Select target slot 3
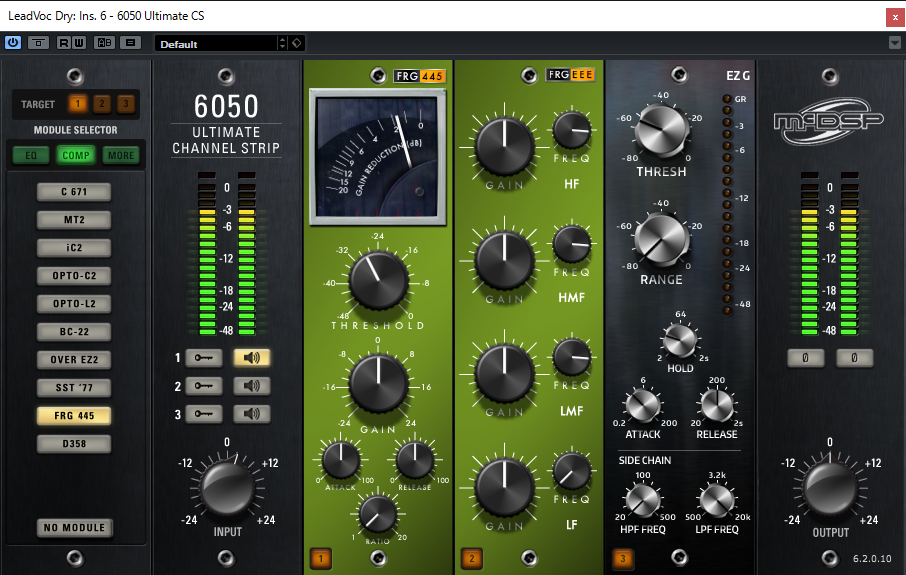Image resolution: width=906 pixels, height=575 pixels. (x=125, y=104)
